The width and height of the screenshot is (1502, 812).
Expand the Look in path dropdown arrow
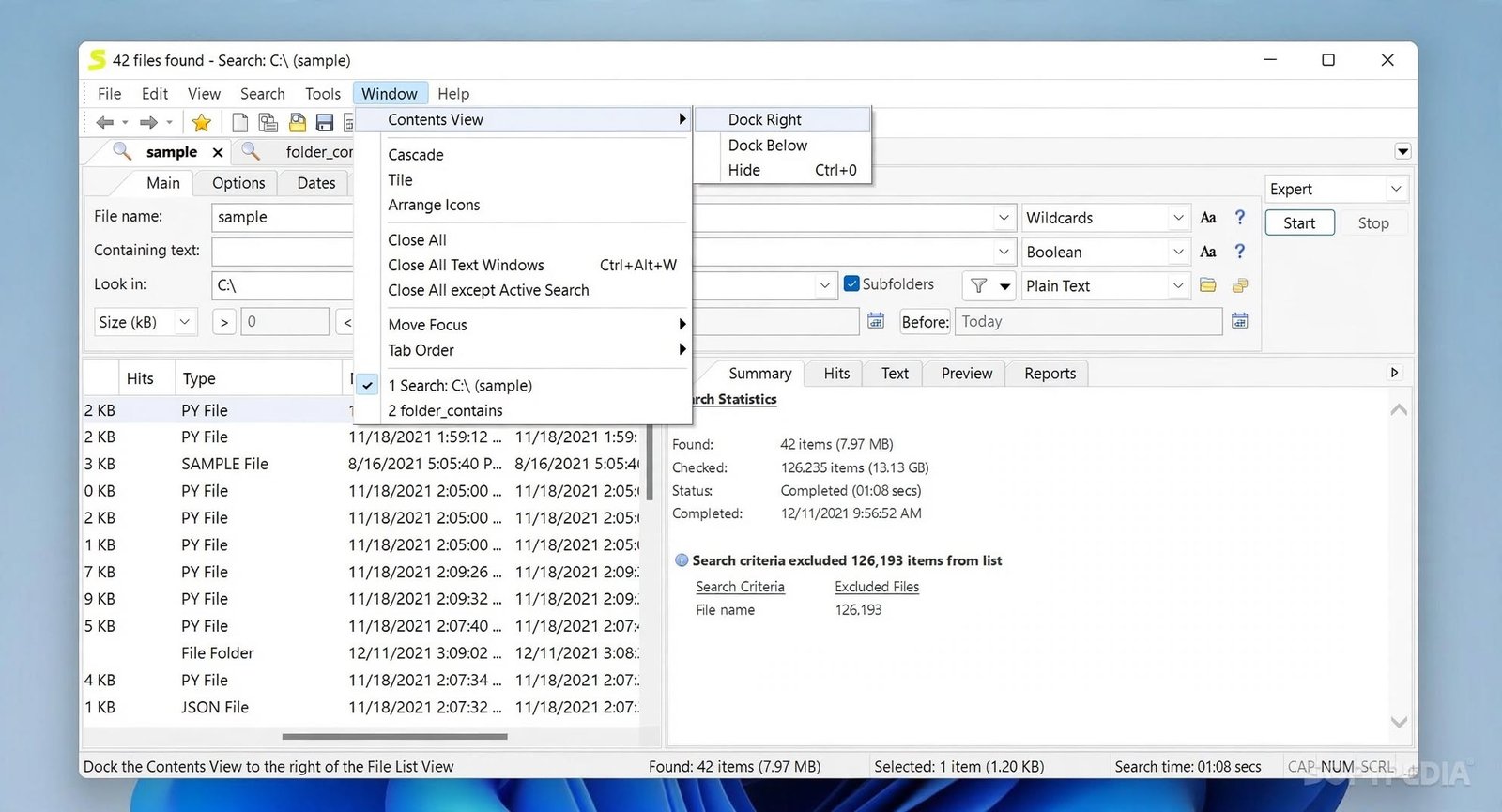tap(825, 285)
